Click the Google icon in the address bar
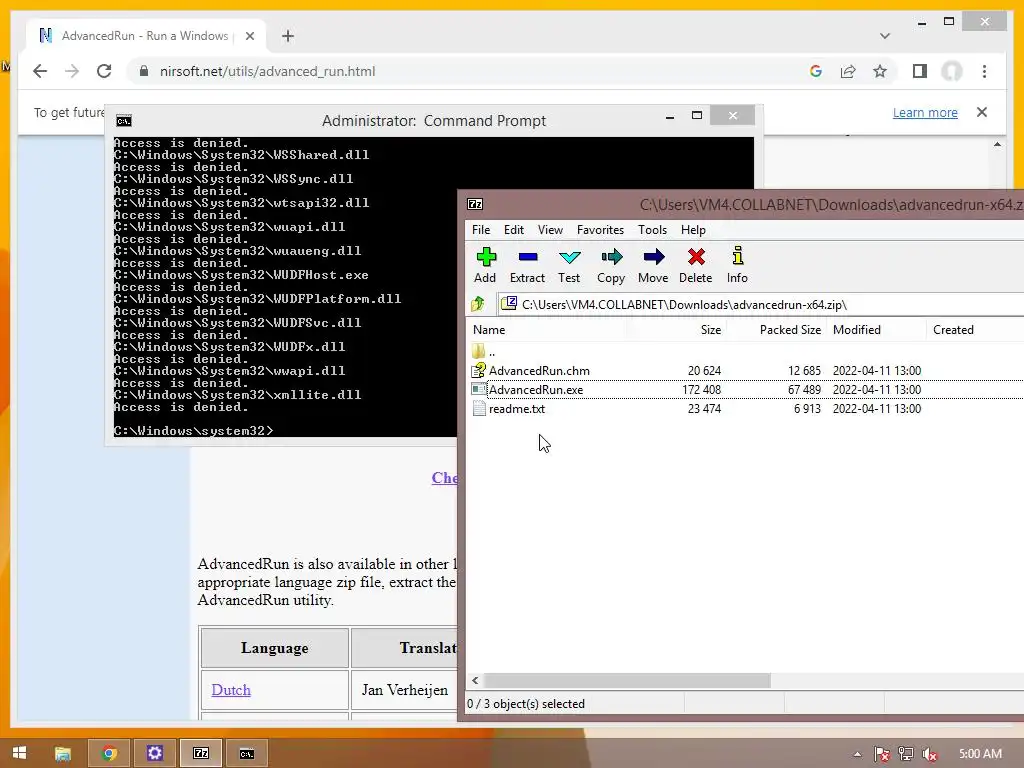Image resolution: width=1024 pixels, height=768 pixels. 816,71
